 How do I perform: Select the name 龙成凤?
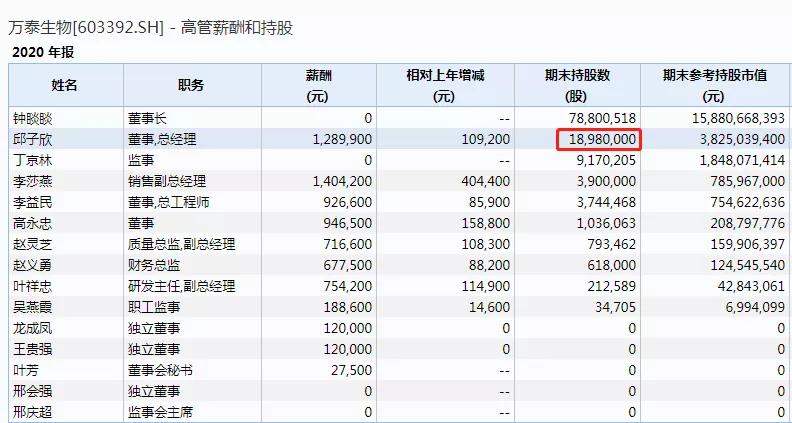point(33,328)
